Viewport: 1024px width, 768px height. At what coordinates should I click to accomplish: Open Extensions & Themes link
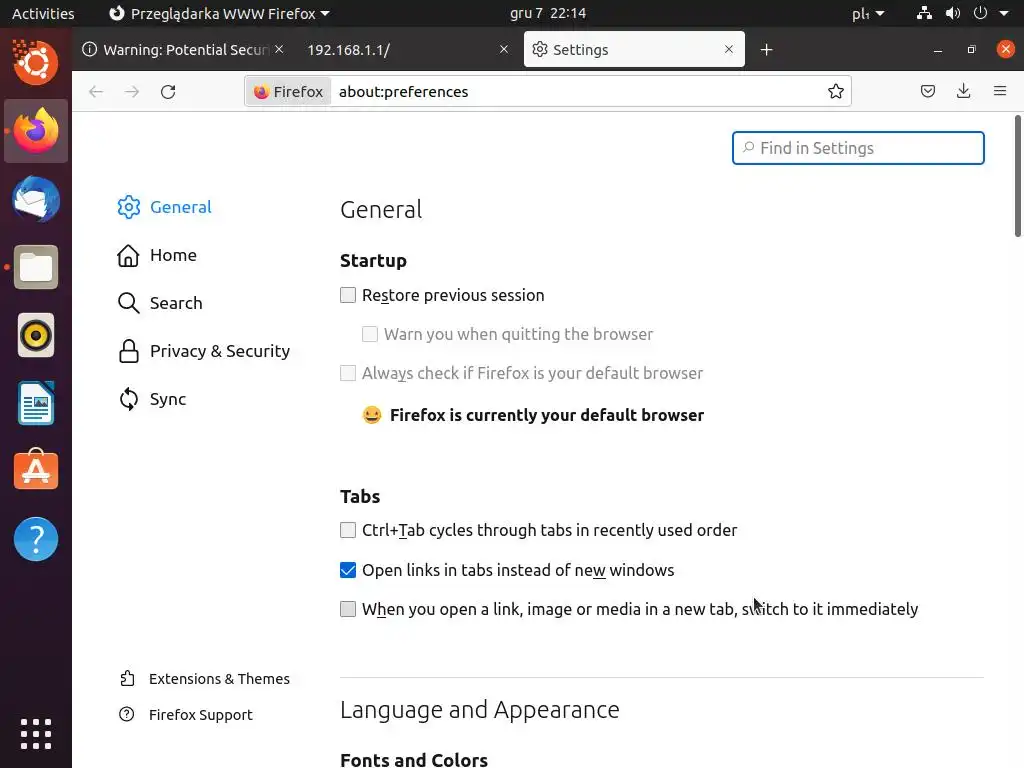point(218,679)
